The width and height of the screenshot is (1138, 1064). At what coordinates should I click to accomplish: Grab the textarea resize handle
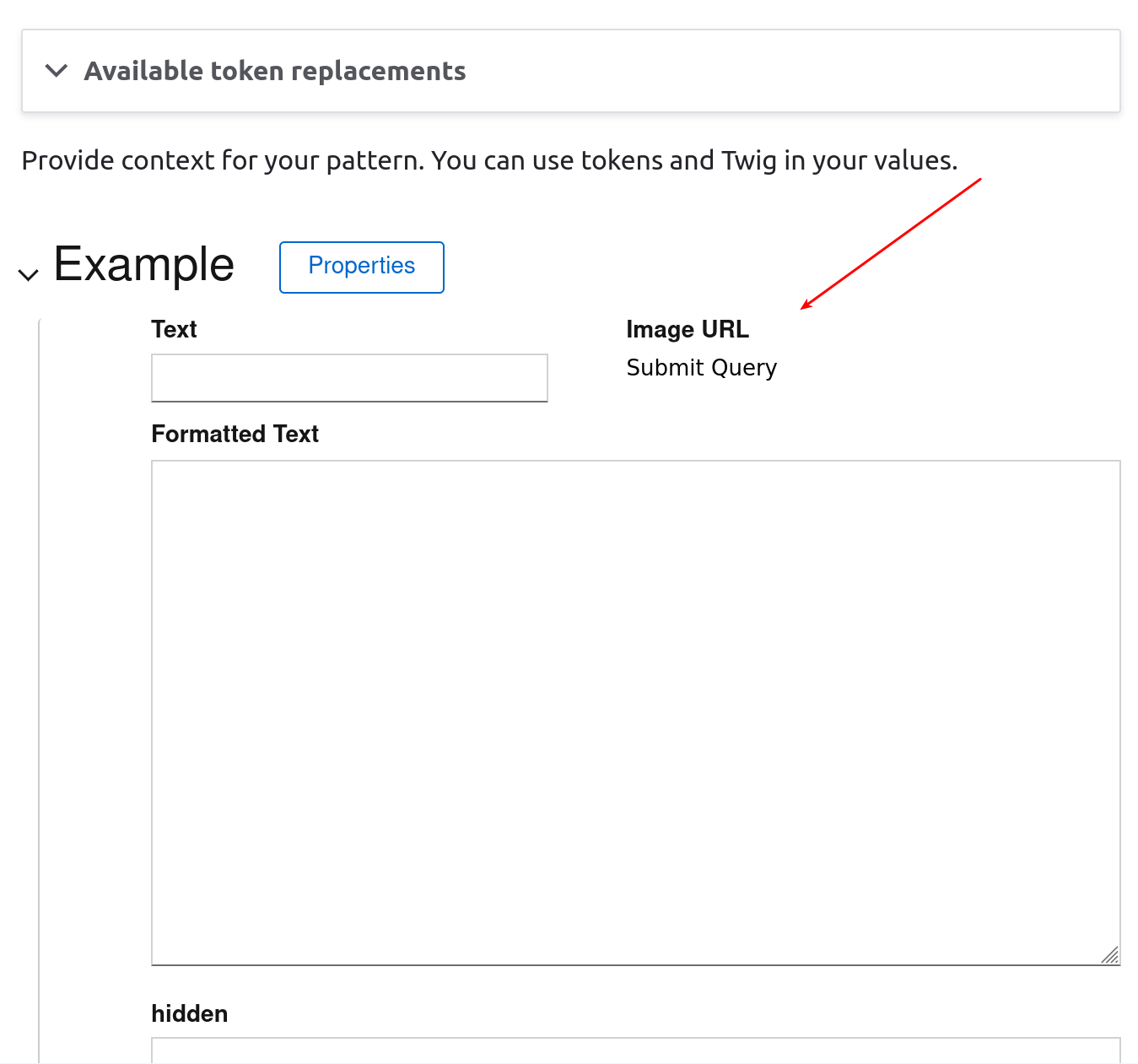(1110, 955)
